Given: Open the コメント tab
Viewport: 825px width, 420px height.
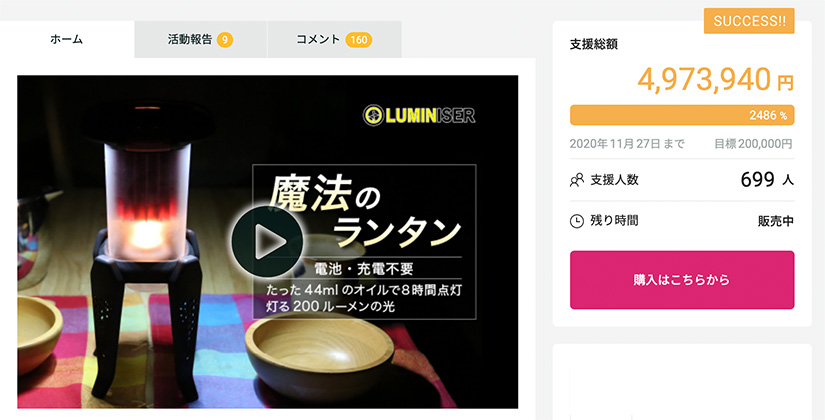Looking at the screenshot, I should point(335,39).
